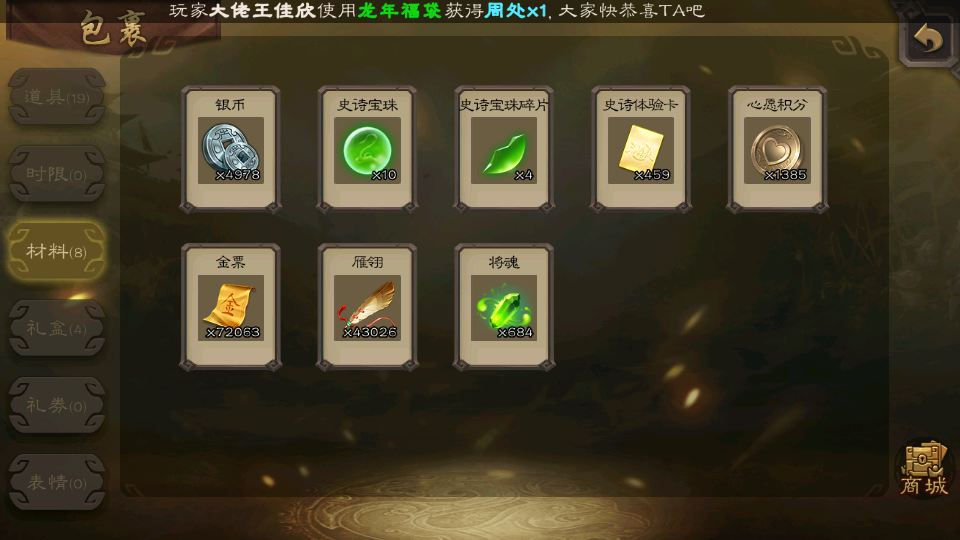Switch to the 表情(0) tab
This screenshot has height=540, width=960.
point(56,482)
